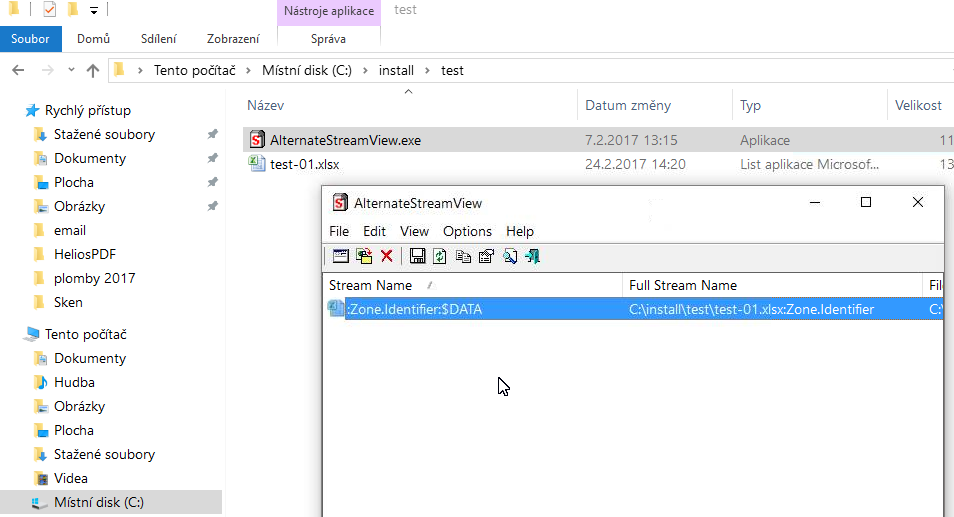954x517 pixels.
Task: Open the Properties toolbar icon
Action: [x=486, y=257]
